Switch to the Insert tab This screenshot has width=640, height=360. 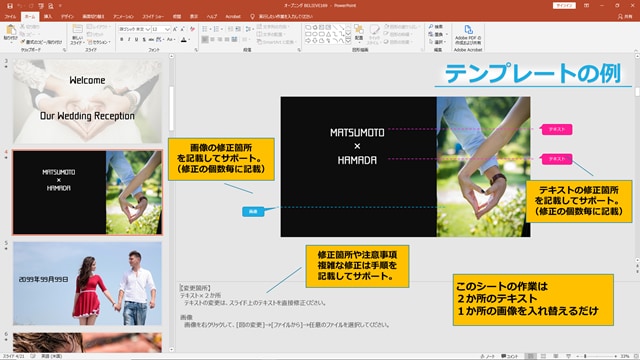click(48, 17)
